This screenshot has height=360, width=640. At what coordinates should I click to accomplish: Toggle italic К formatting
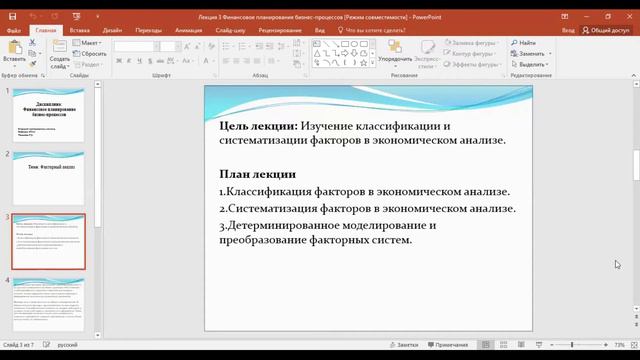pyautogui.click(x=129, y=61)
